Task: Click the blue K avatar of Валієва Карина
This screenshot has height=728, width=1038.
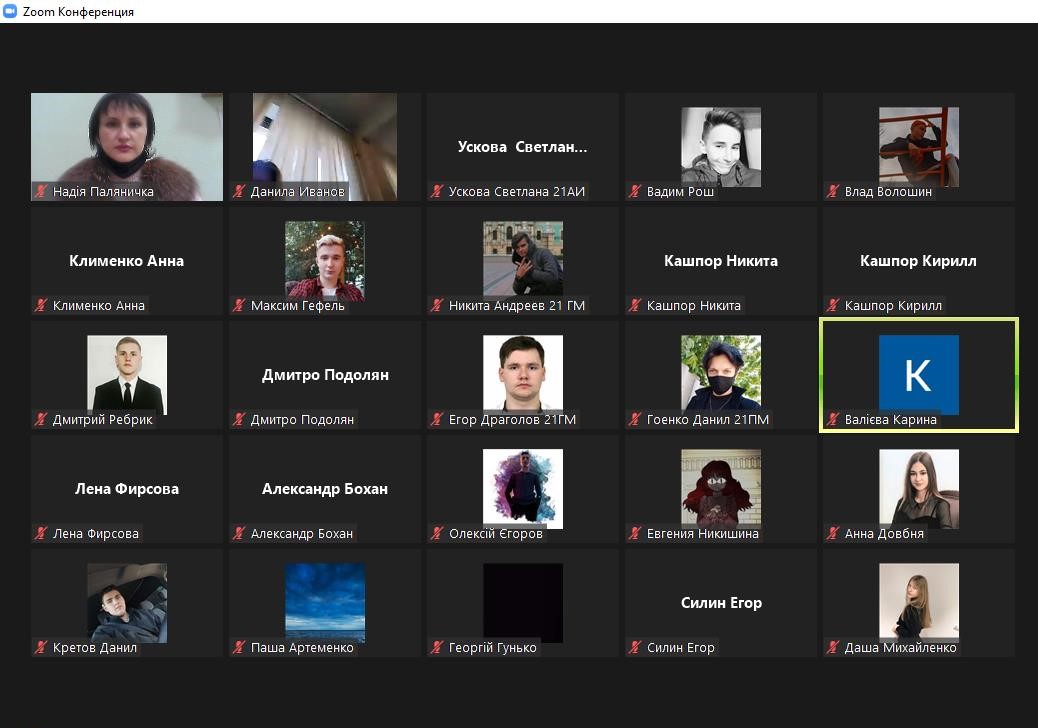Action: pos(919,375)
